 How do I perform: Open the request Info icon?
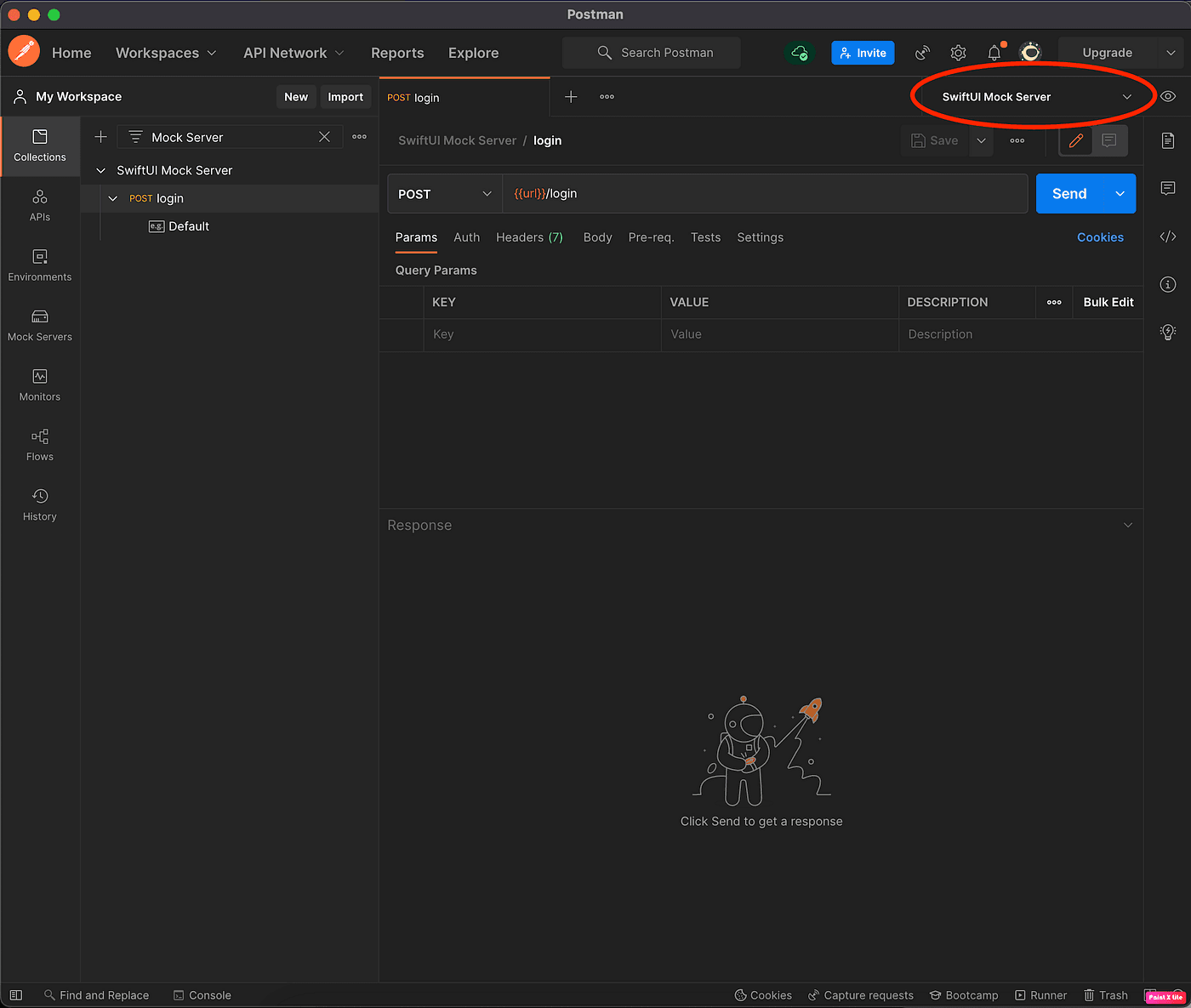[1168, 284]
